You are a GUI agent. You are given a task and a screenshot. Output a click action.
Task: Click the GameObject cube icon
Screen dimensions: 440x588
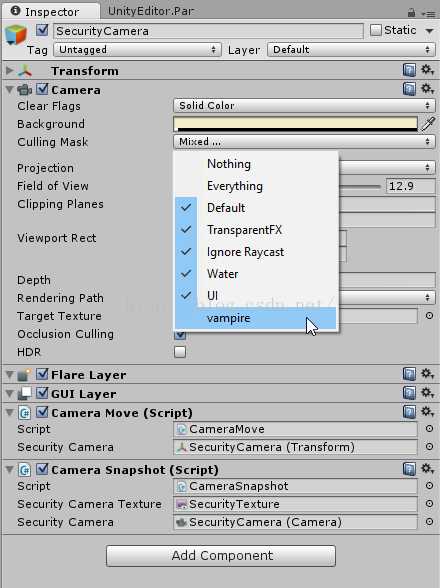click(x=16, y=34)
